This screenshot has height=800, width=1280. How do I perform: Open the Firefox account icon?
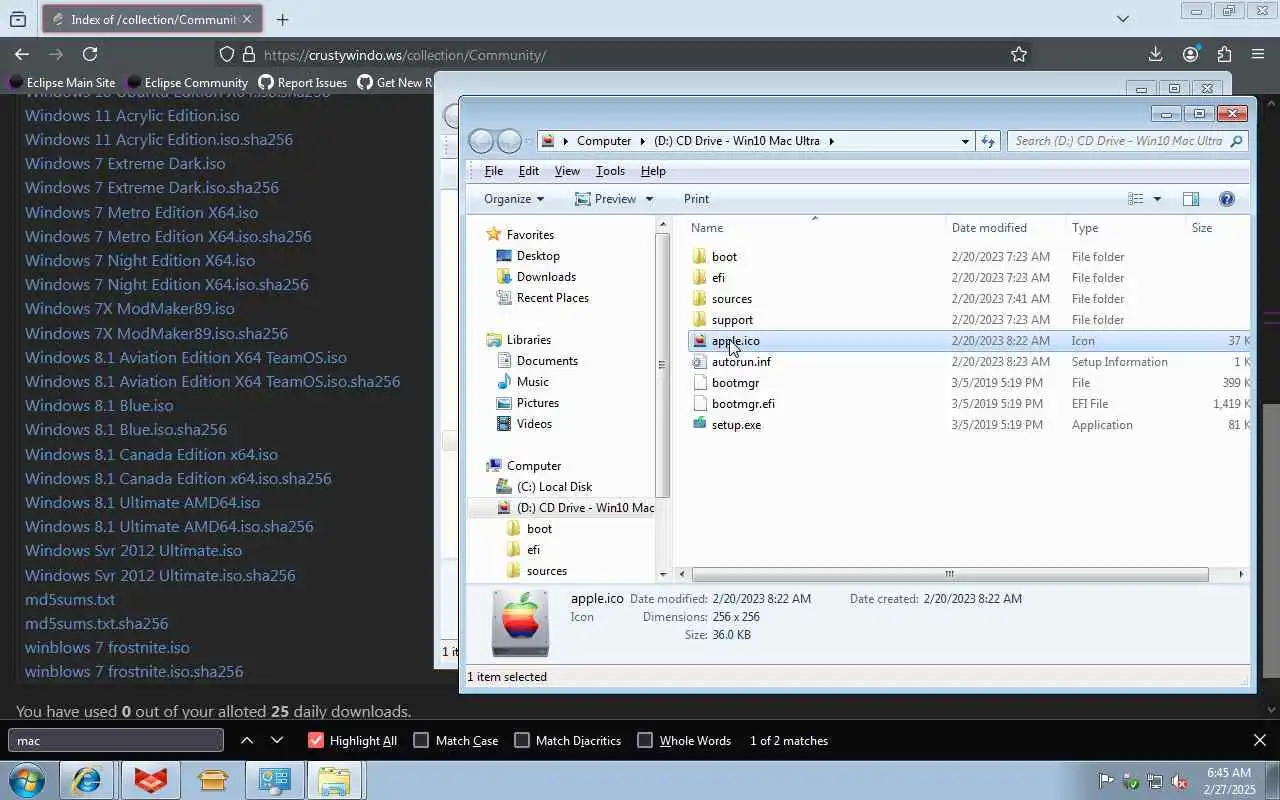click(x=1190, y=54)
